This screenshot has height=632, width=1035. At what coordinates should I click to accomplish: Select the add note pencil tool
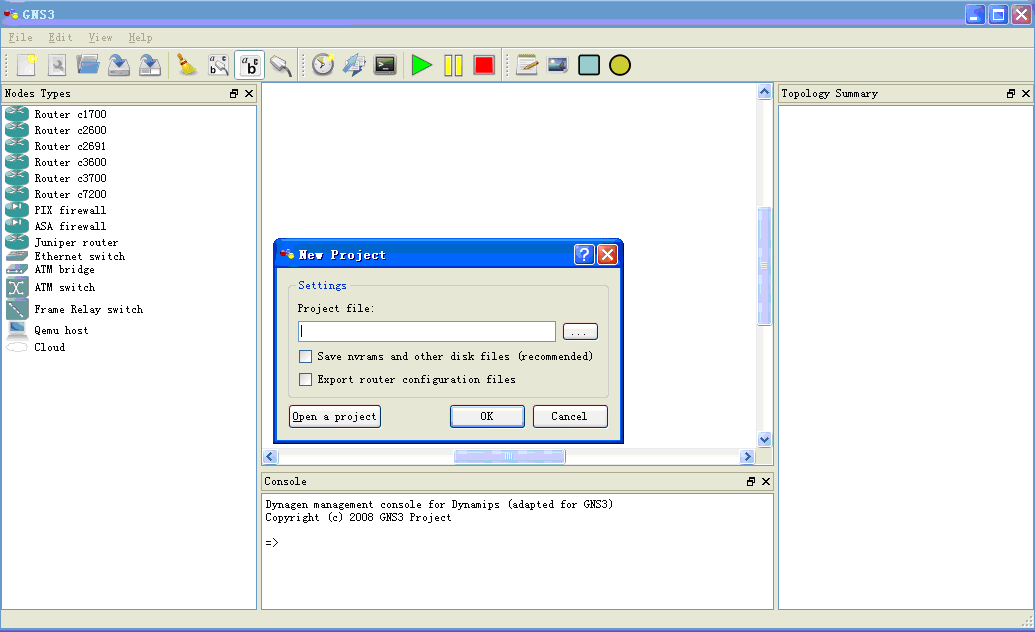click(x=527, y=65)
